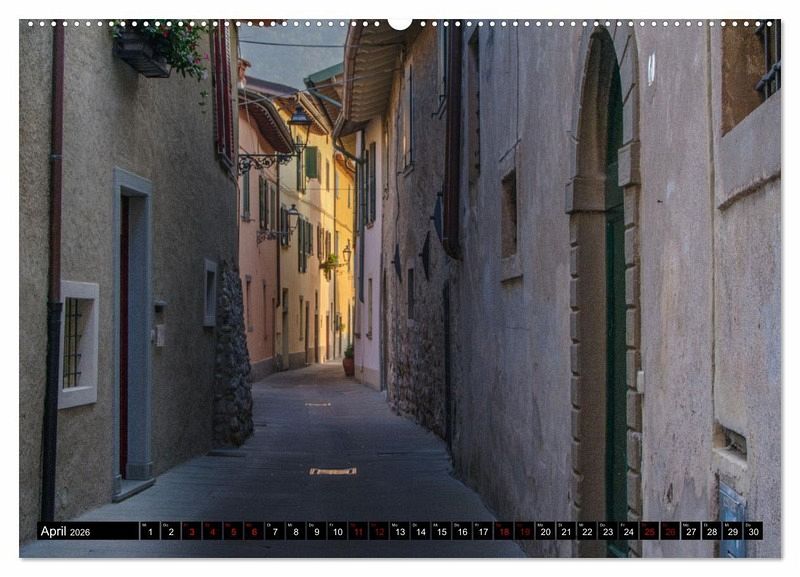
Task: Select day 22 in the calendar strip
Action: pos(586,531)
